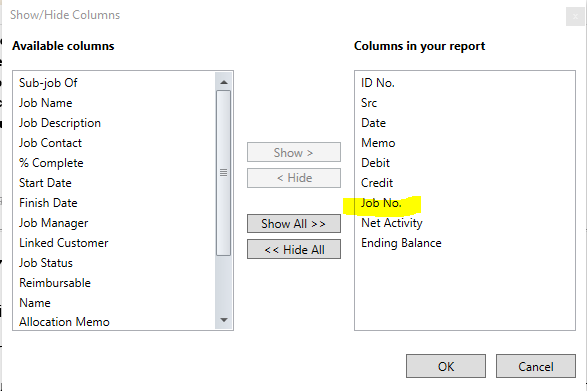The image size is (587, 391).
Task: Click the << Hide All button
Action: 294,249
